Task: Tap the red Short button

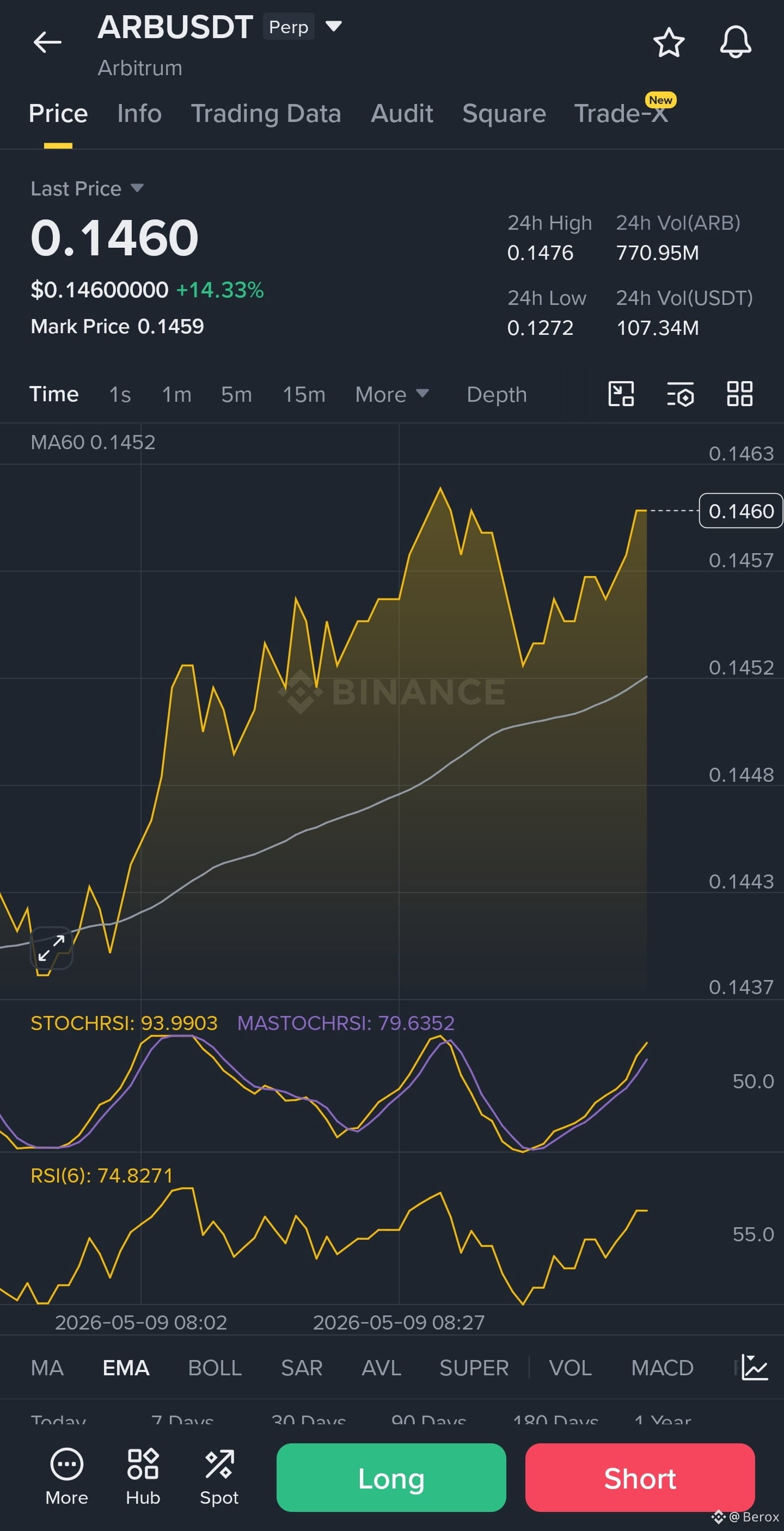Action: 640,1478
